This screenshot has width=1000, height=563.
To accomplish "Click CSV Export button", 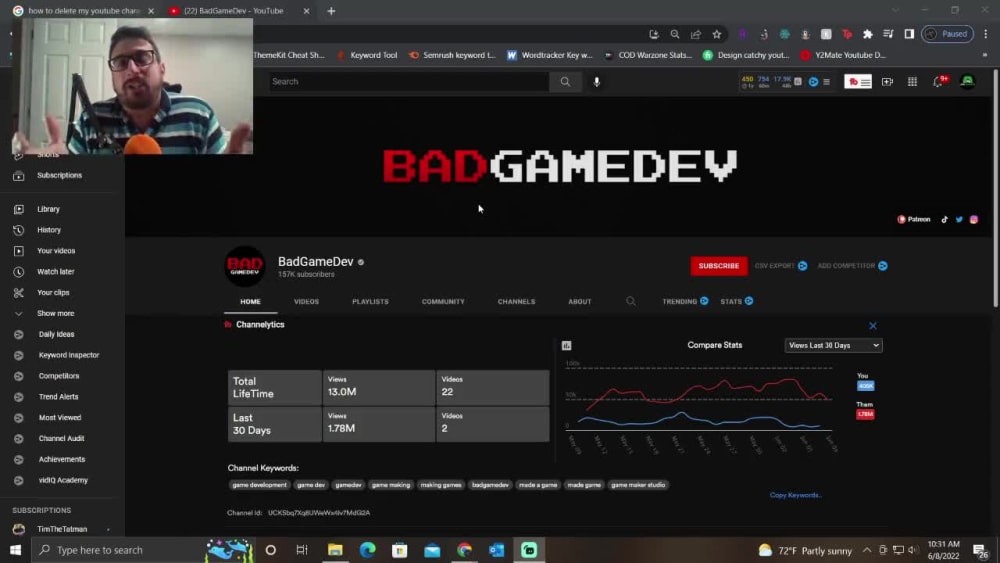I will 781,266.
